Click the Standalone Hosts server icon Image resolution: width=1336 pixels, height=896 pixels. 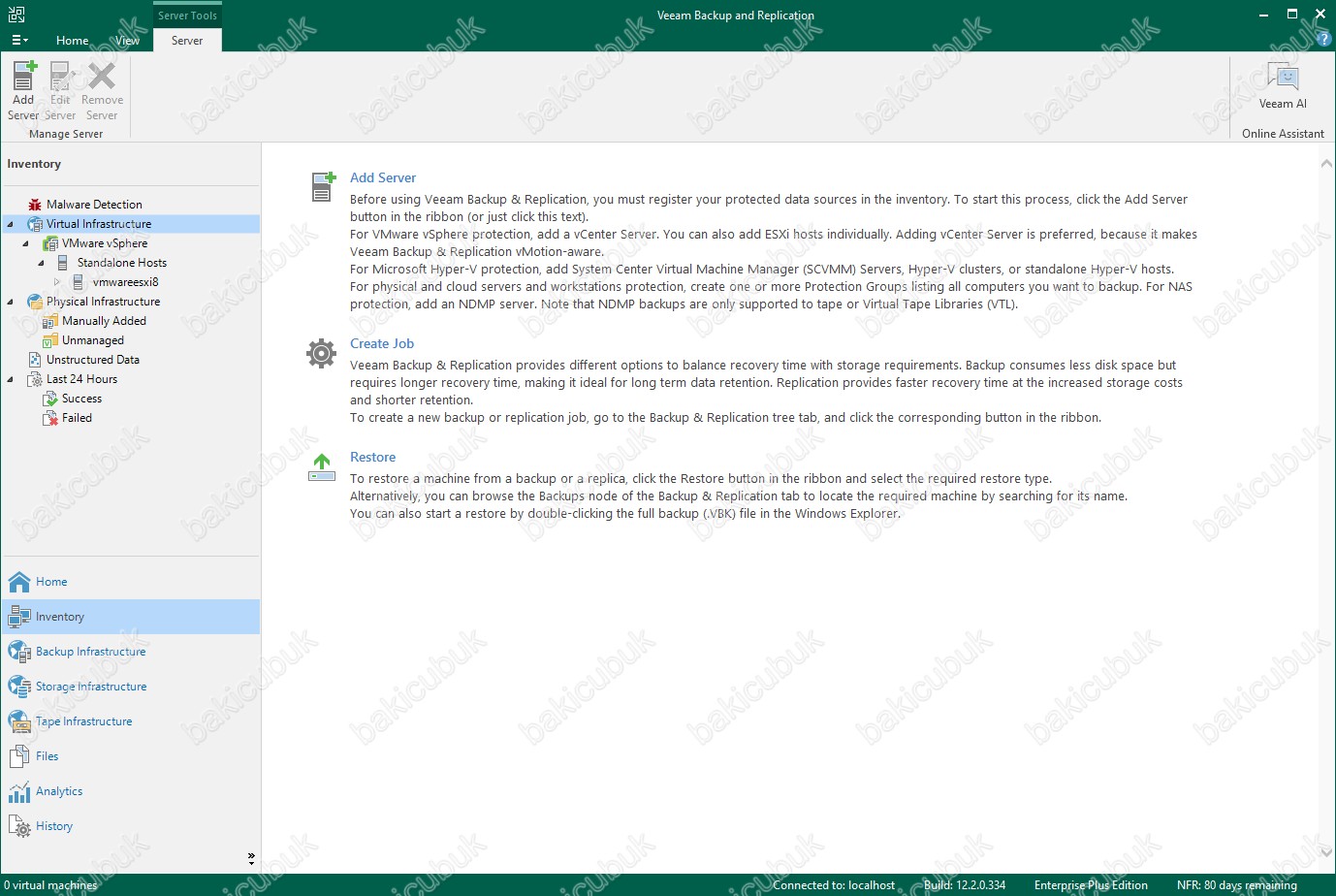(63, 263)
